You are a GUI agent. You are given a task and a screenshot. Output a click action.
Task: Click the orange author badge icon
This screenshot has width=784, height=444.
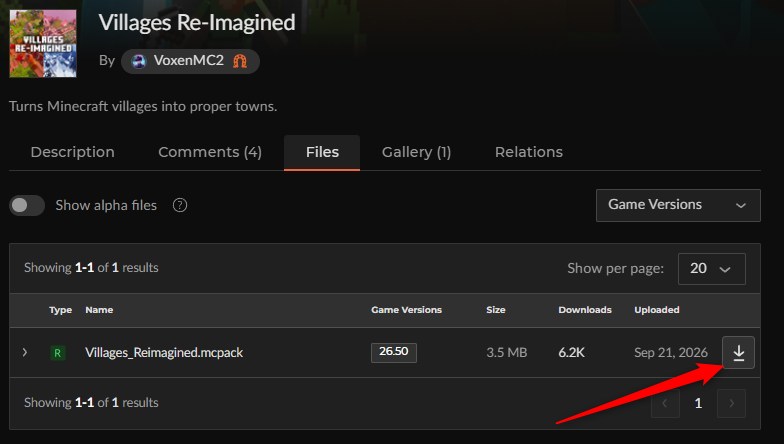[x=240, y=61]
